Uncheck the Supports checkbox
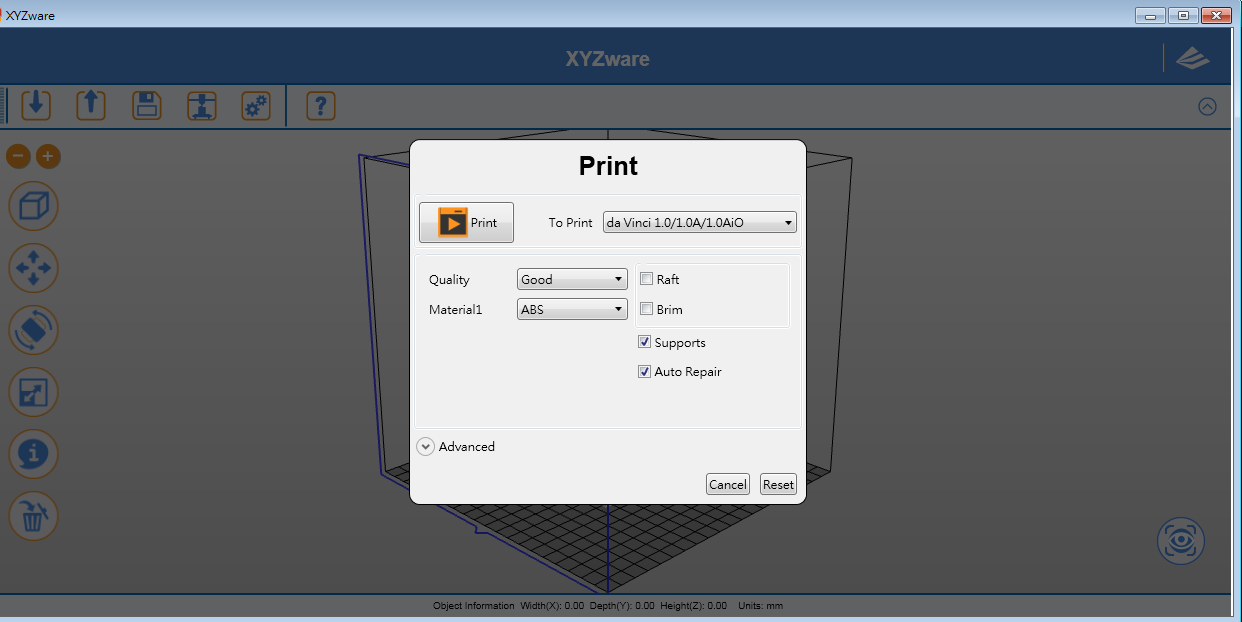Screen dimensions: 1242x622 (645, 342)
